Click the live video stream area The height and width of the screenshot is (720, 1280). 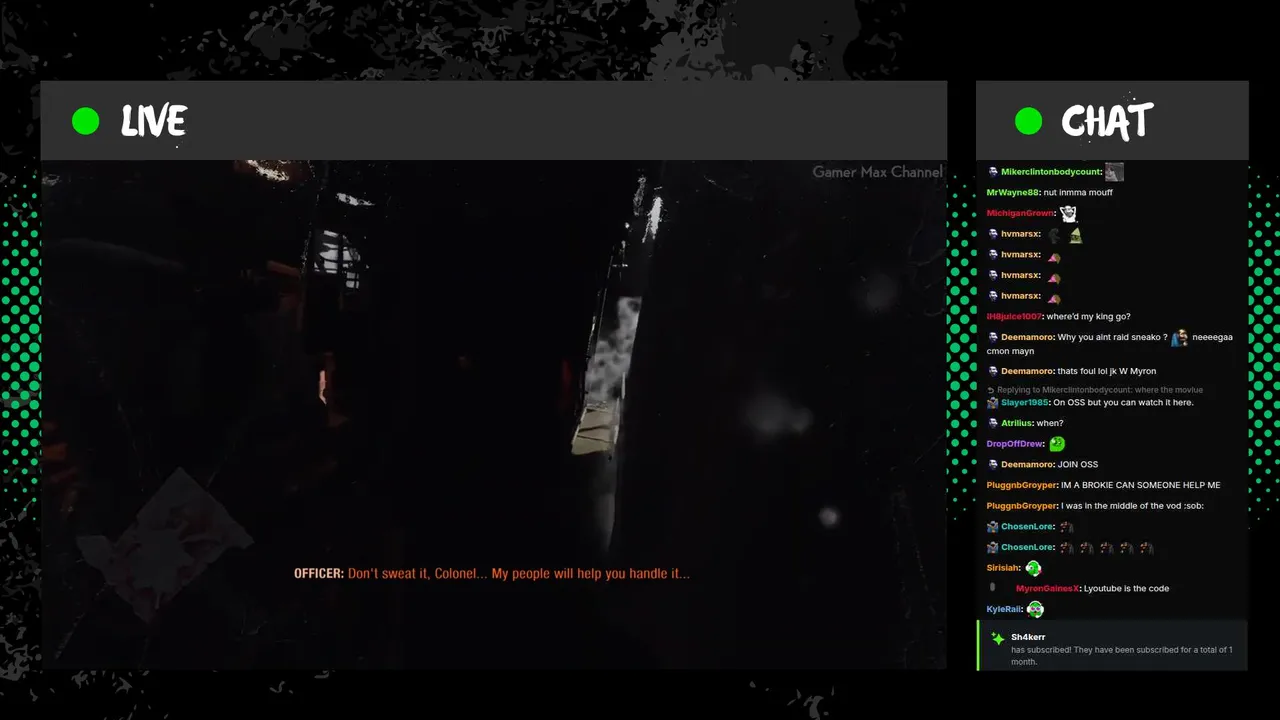pos(494,414)
